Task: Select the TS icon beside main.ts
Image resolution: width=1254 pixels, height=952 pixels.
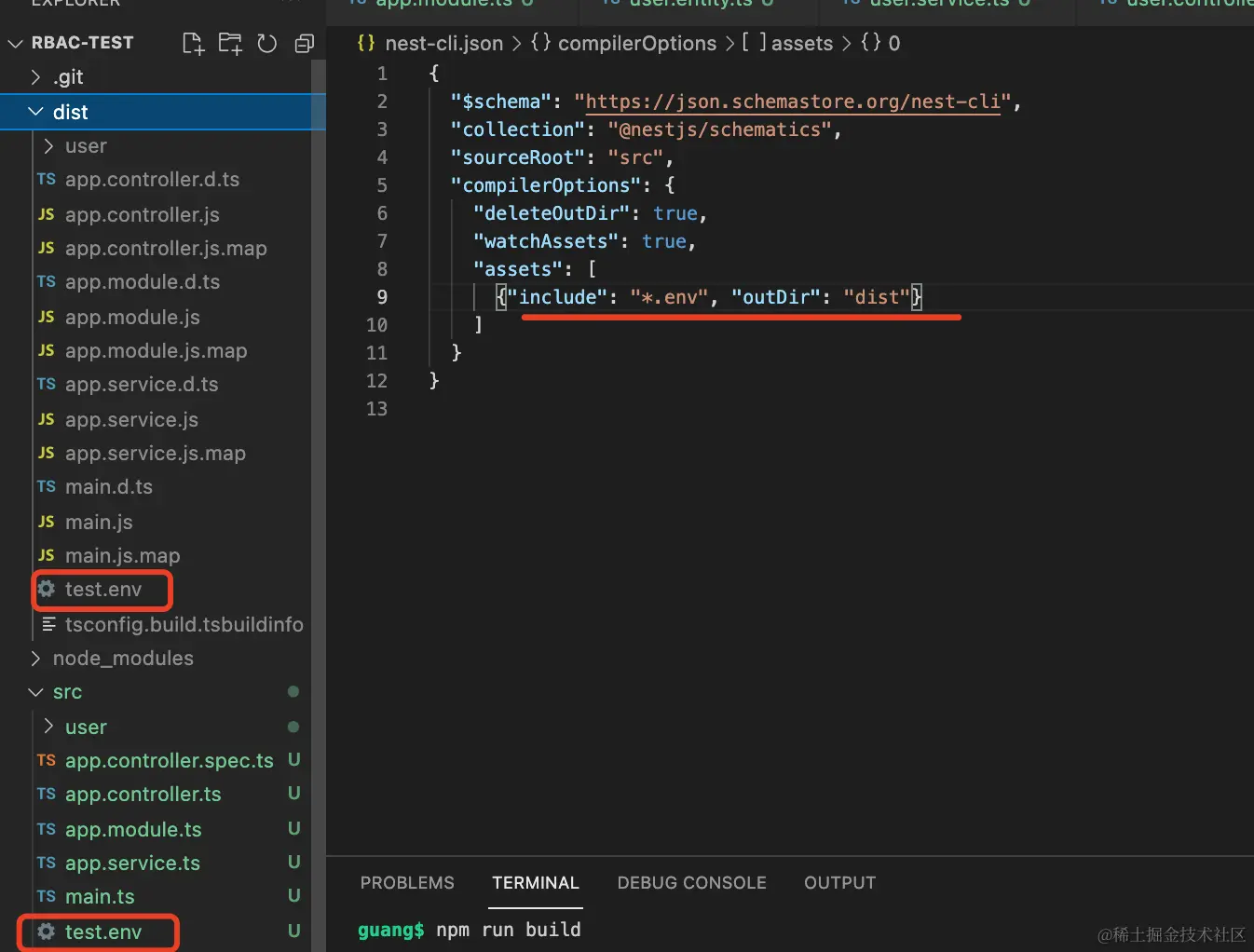Action: (47, 896)
